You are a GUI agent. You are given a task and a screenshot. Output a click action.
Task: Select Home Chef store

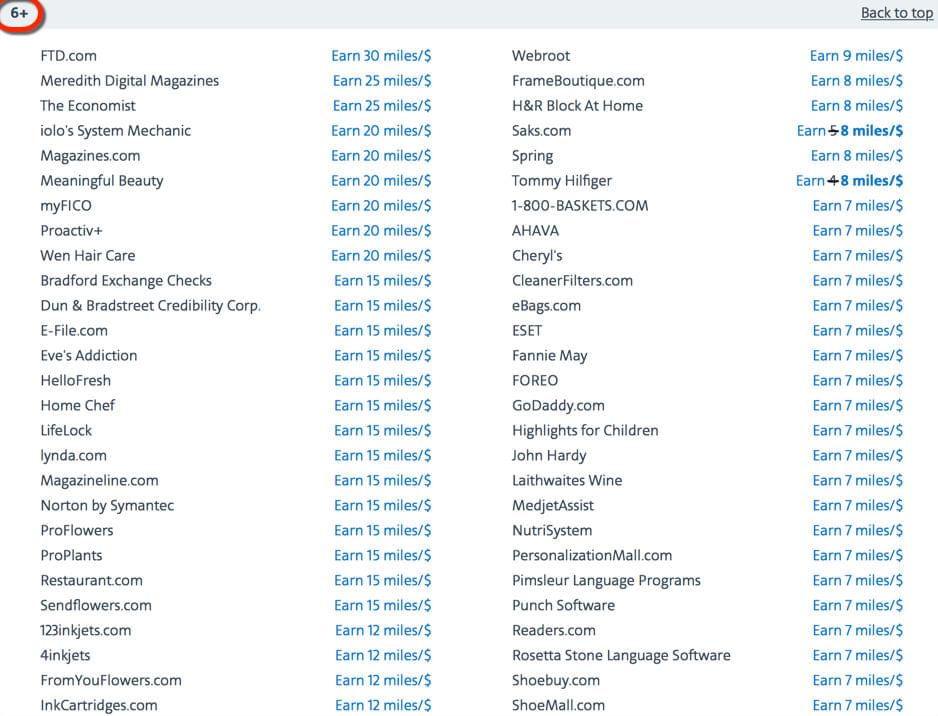[77, 406]
